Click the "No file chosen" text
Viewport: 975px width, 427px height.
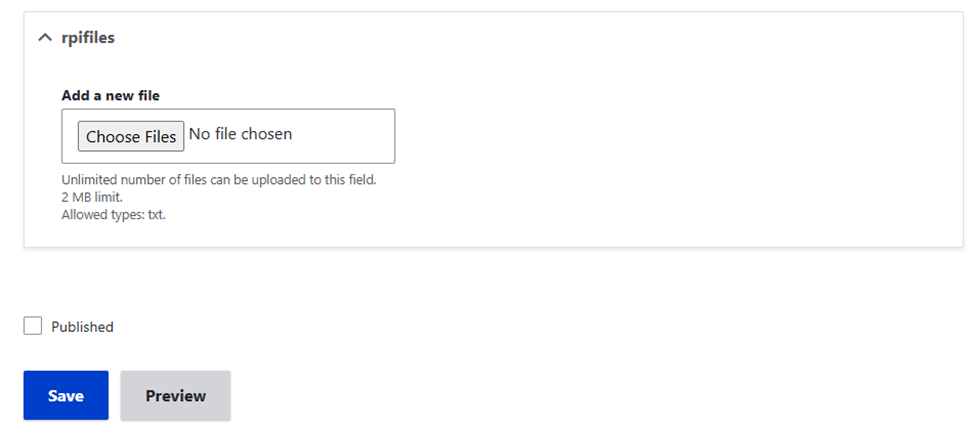240,134
